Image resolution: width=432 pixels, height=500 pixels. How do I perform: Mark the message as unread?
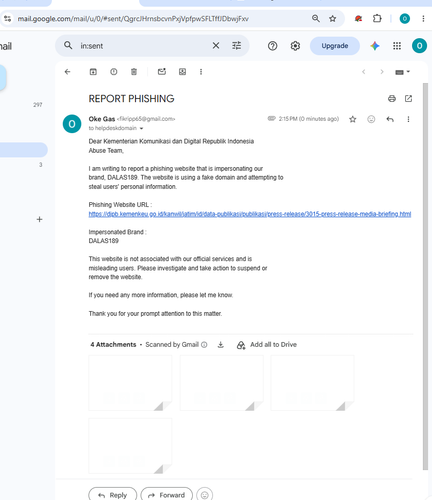click(162, 72)
